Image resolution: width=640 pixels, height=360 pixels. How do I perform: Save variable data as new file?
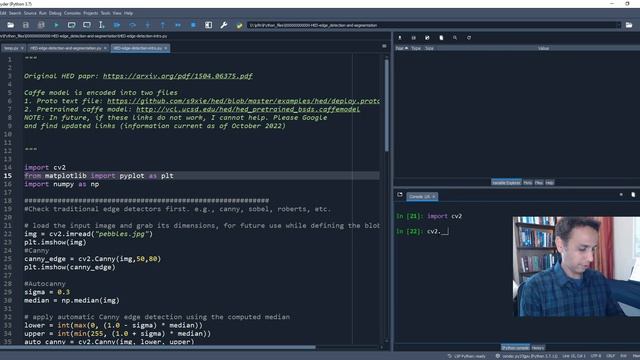[x=427, y=38]
